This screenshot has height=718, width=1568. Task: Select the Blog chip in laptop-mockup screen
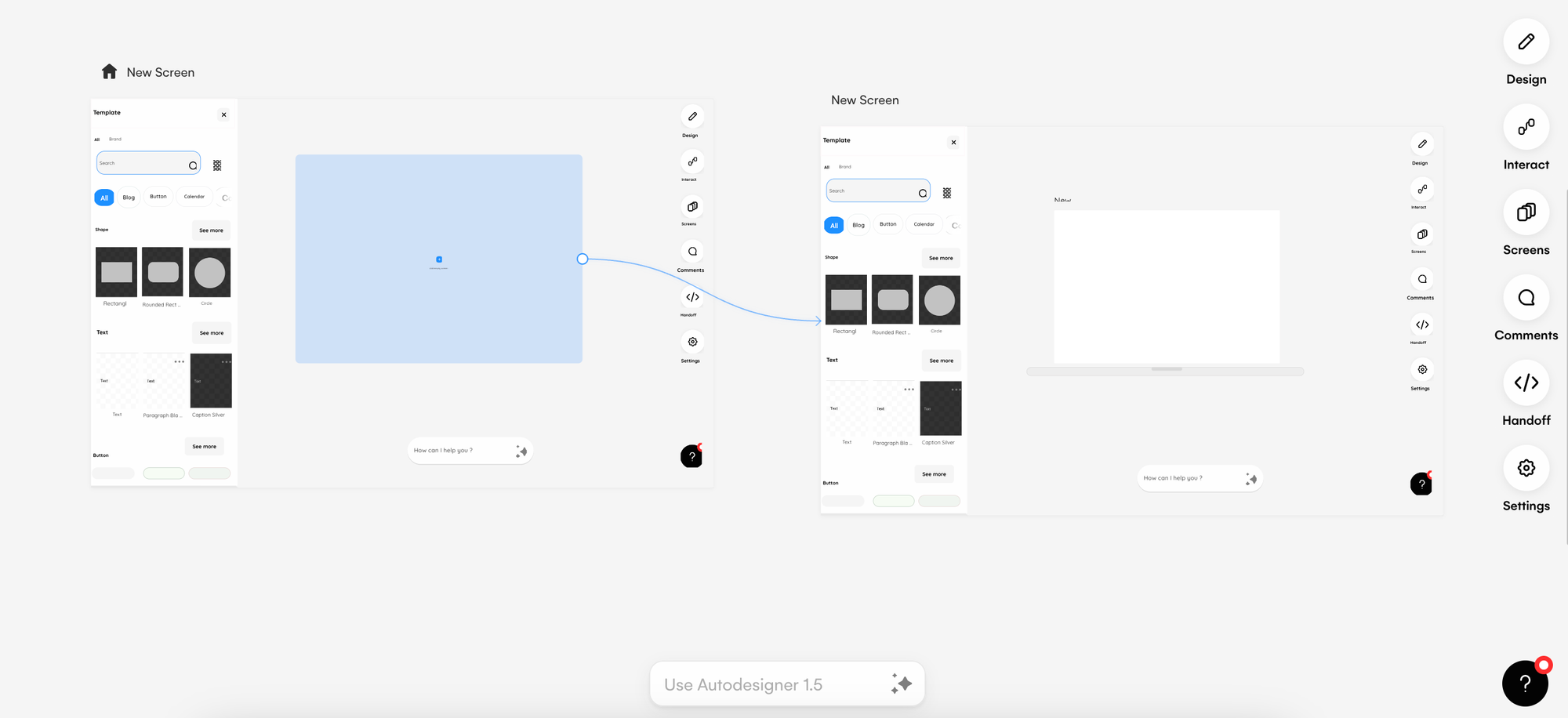coord(858,225)
